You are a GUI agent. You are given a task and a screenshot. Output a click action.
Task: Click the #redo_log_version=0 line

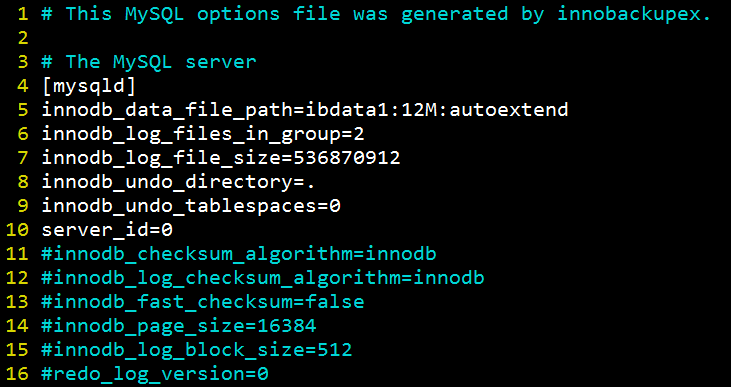pos(155,374)
